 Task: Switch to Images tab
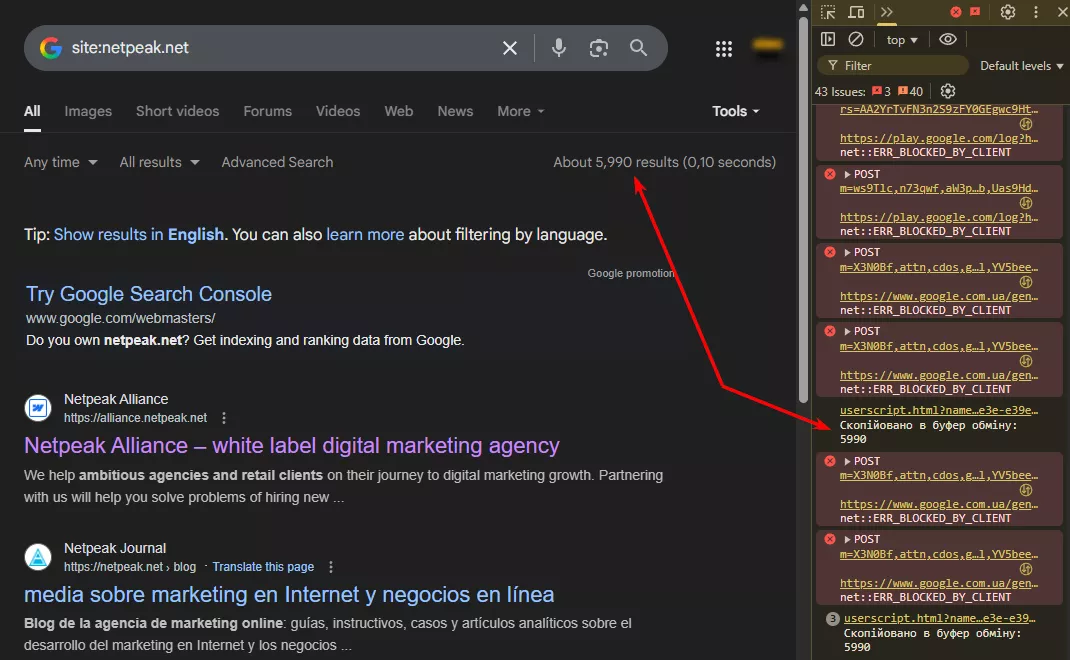pos(88,111)
